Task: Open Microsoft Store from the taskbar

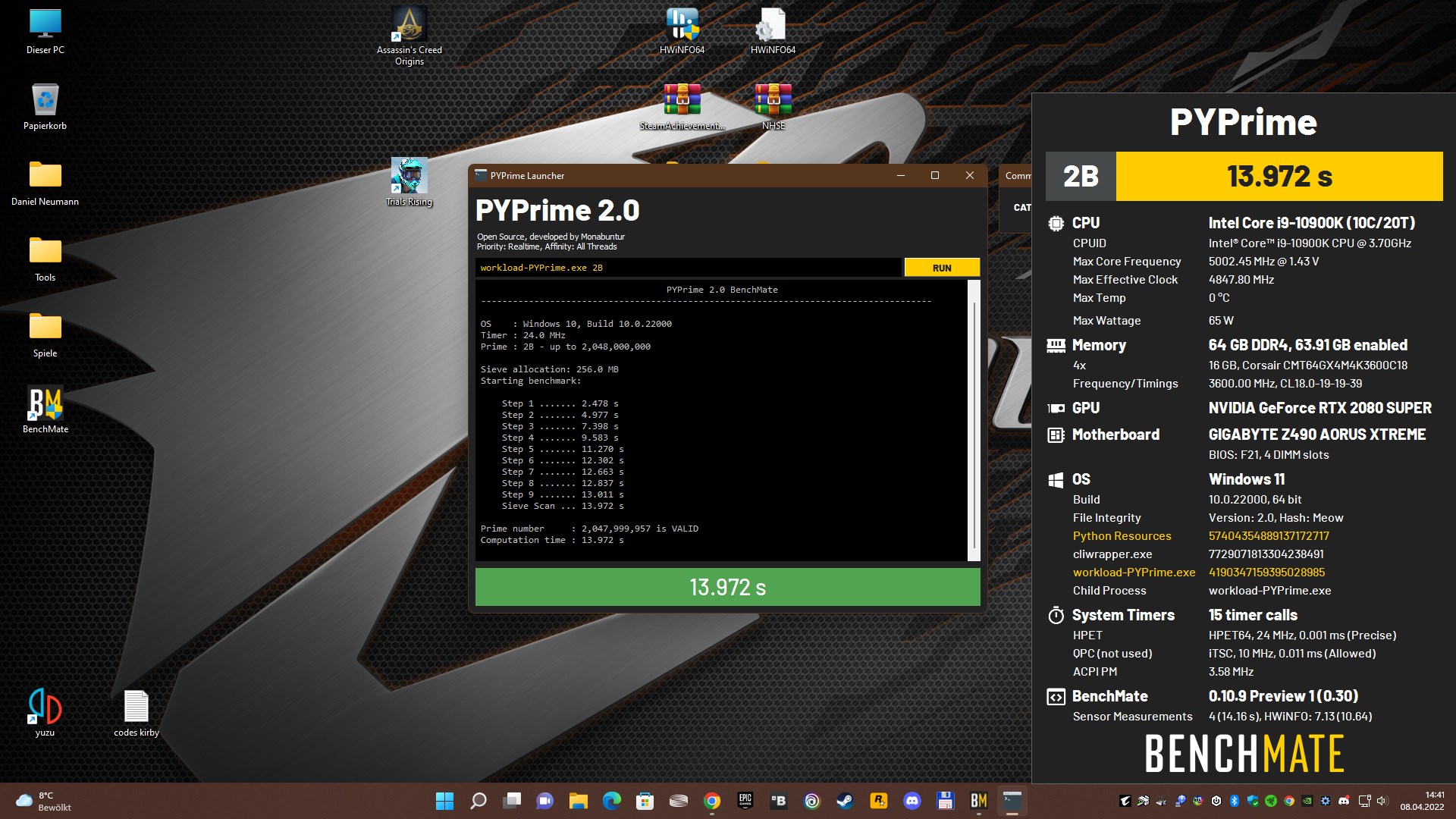Action: pos(645,801)
